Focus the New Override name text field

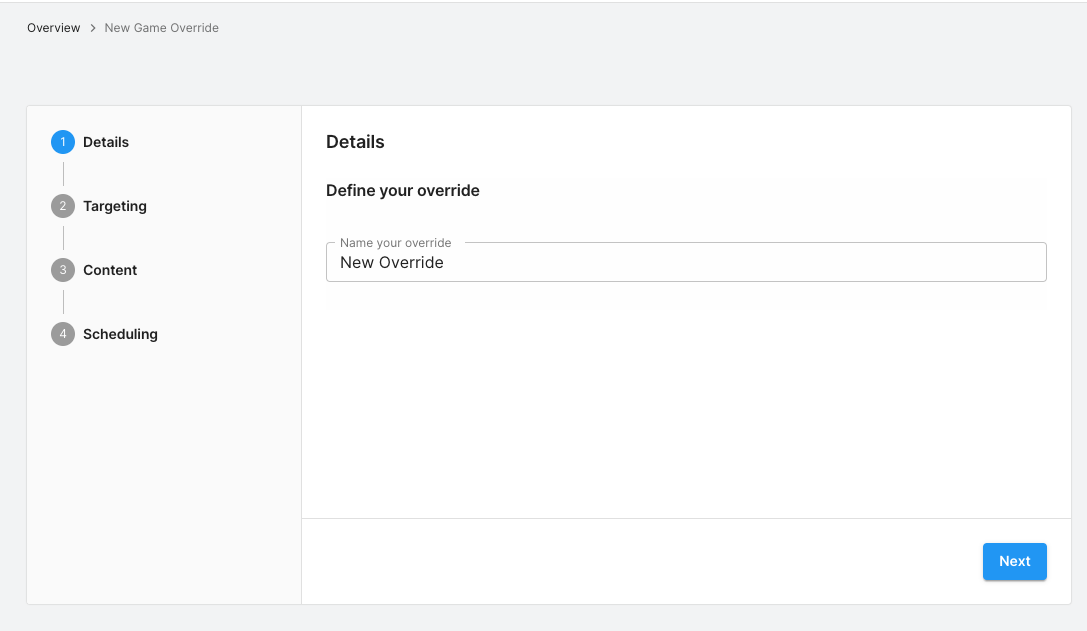pos(686,263)
